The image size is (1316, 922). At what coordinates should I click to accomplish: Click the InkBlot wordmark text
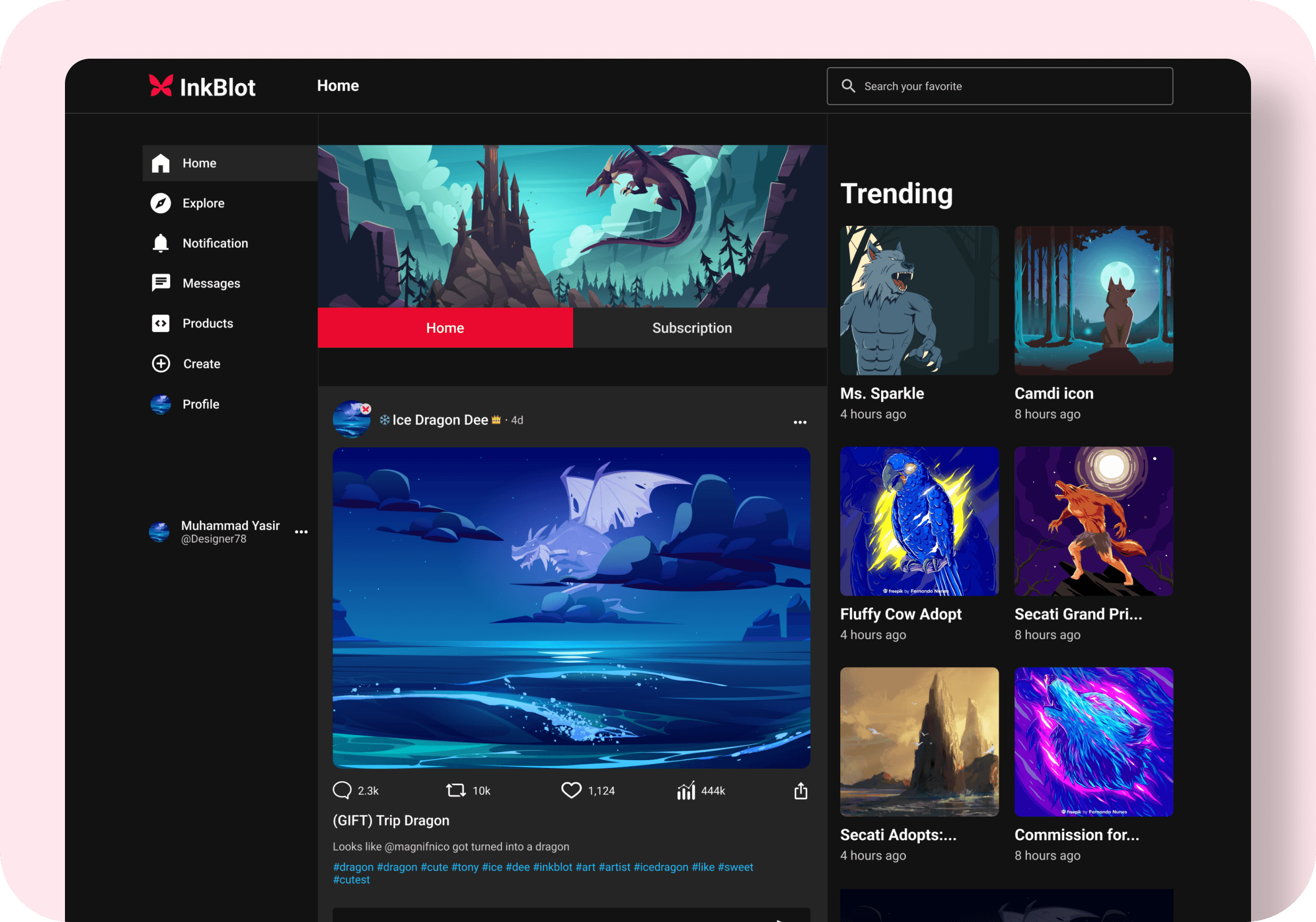point(218,87)
